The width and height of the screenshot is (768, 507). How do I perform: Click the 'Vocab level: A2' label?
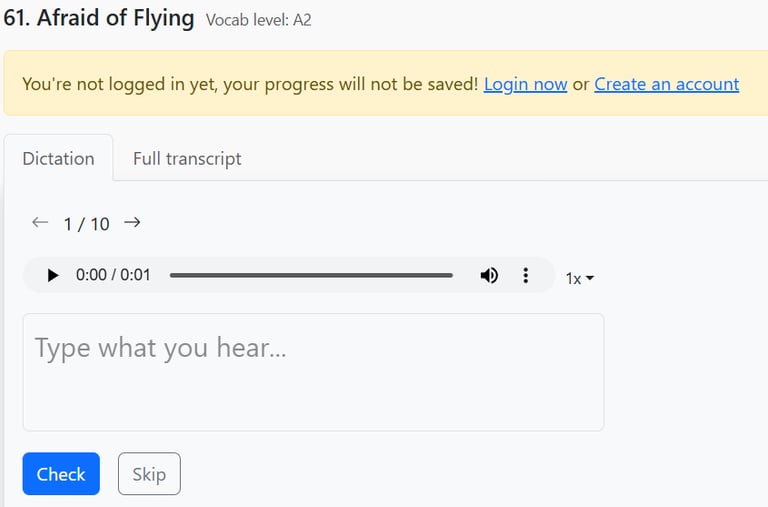(259, 20)
